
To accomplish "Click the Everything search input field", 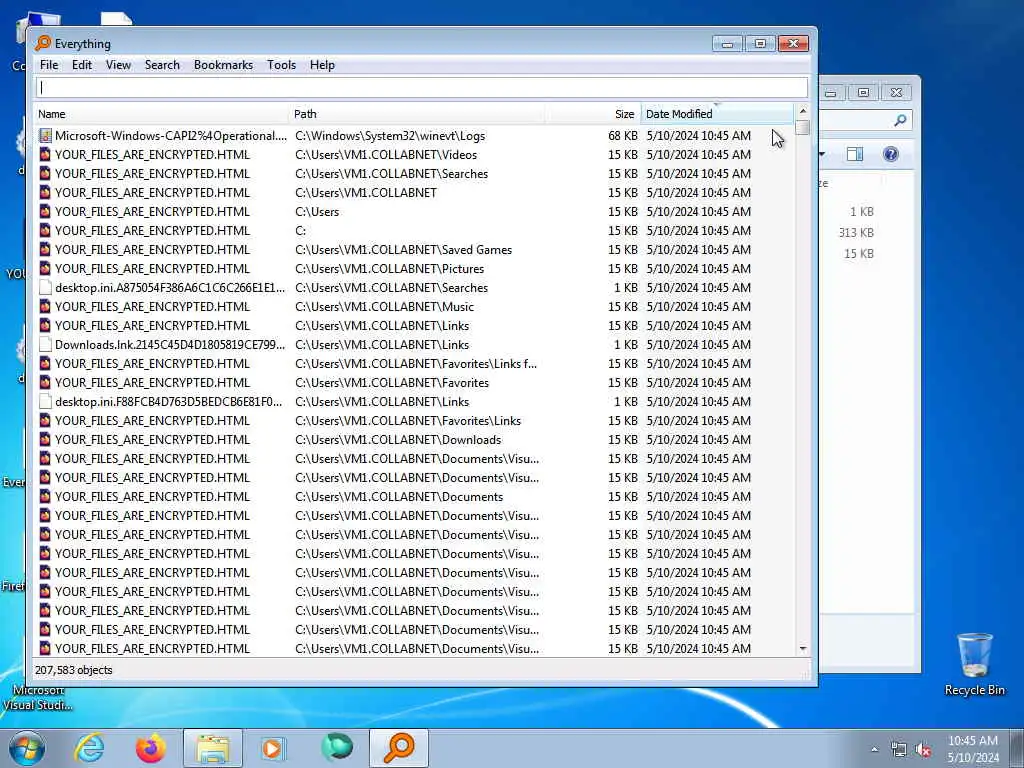I will click(x=422, y=88).
